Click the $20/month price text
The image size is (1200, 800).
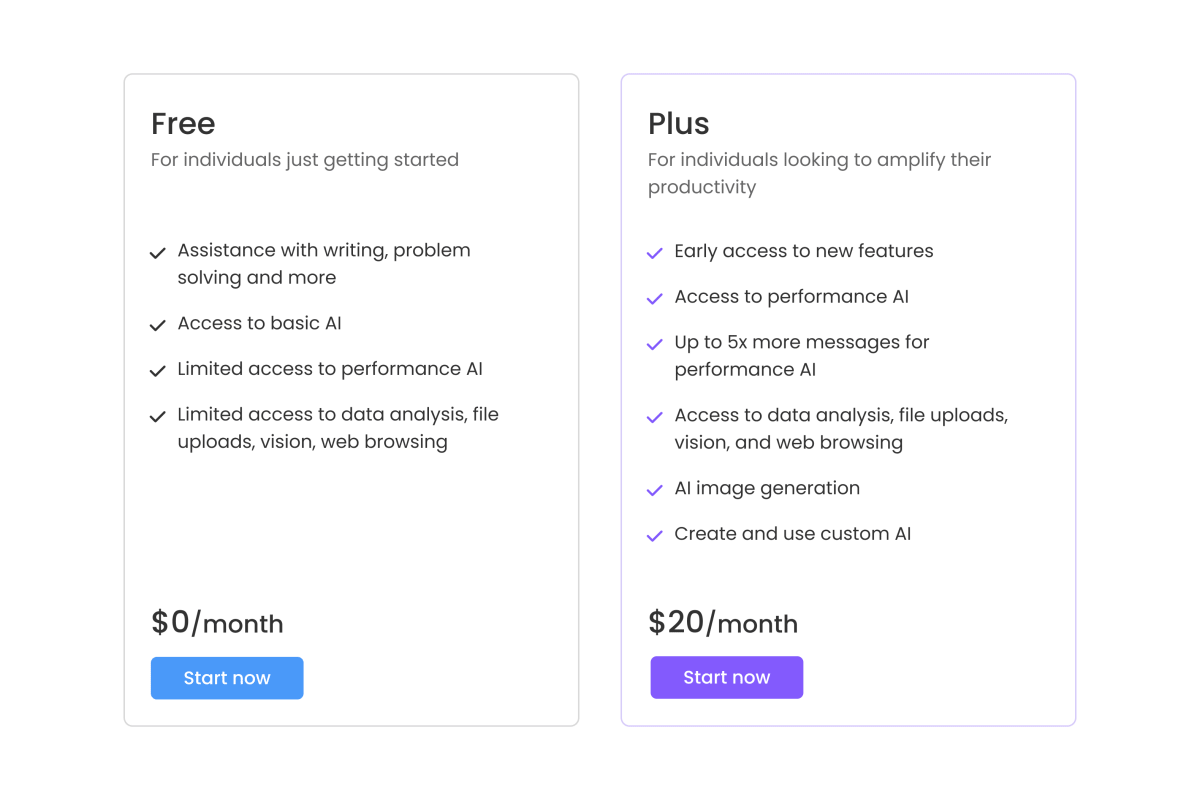723,622
